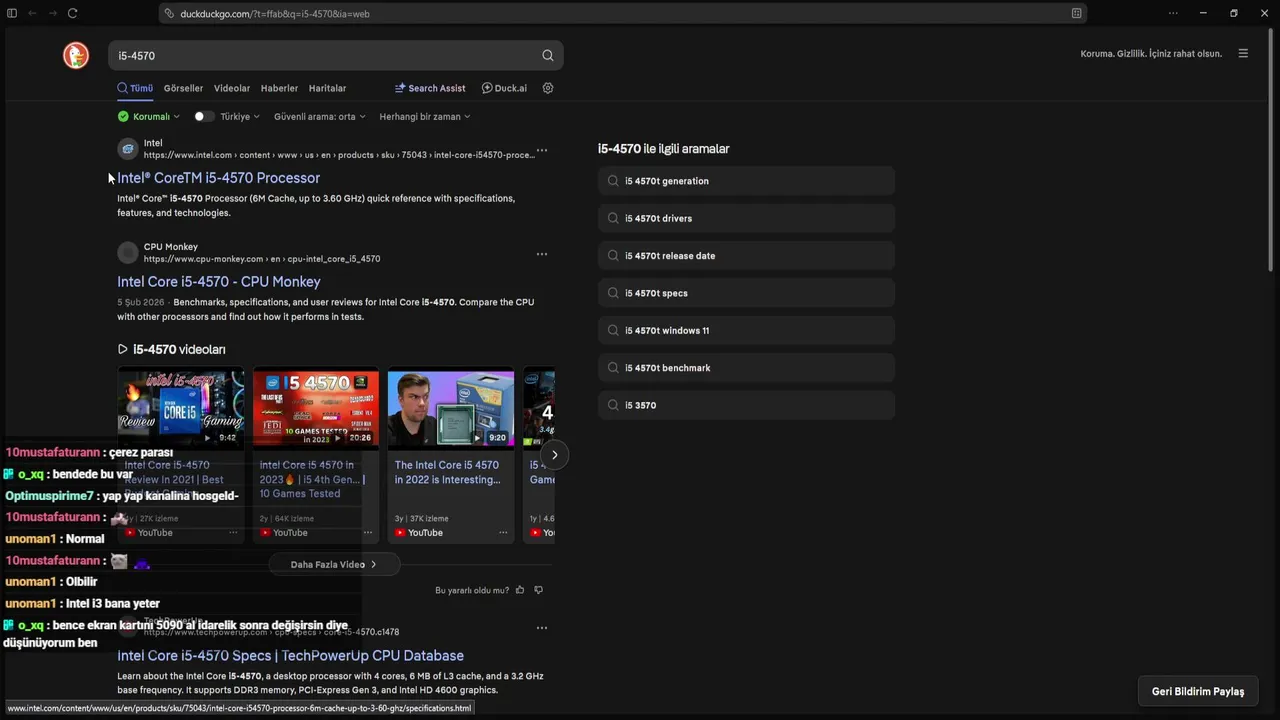Click the Intel result URL breadcrumb
1280x720 pixels.
pos(339,155)
